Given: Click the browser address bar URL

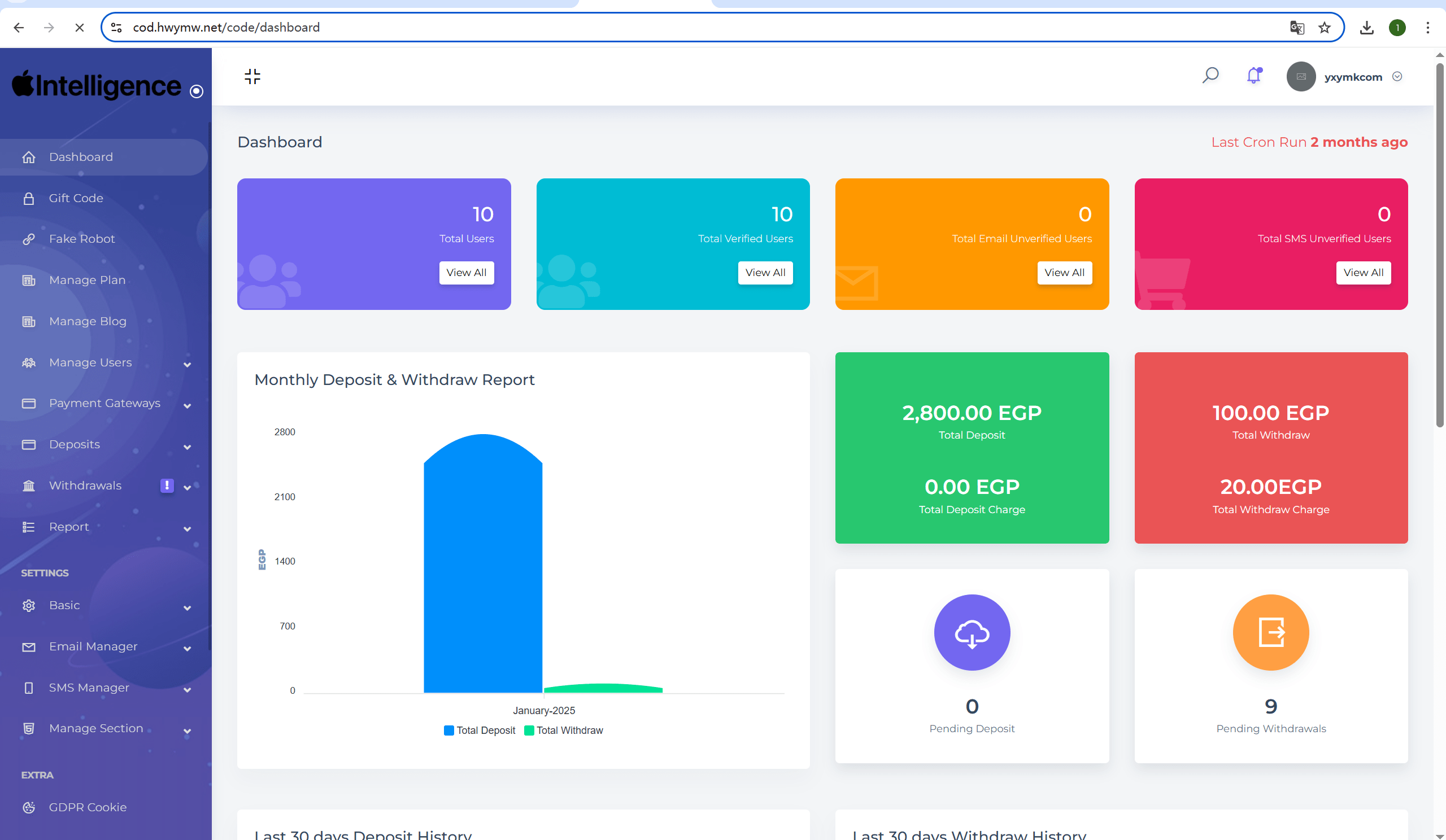Looking at the screenshot, I should 226,28.
